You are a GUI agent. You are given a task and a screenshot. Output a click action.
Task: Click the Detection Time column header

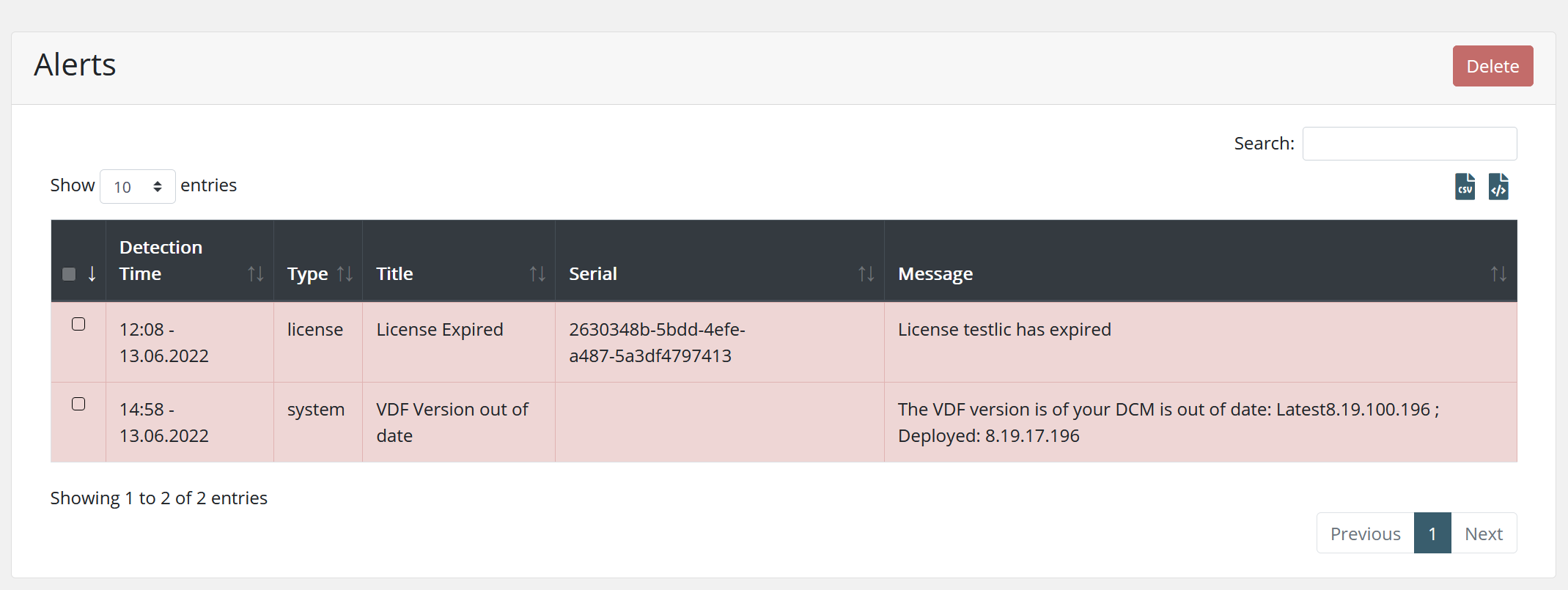click(x=161, y=261)
